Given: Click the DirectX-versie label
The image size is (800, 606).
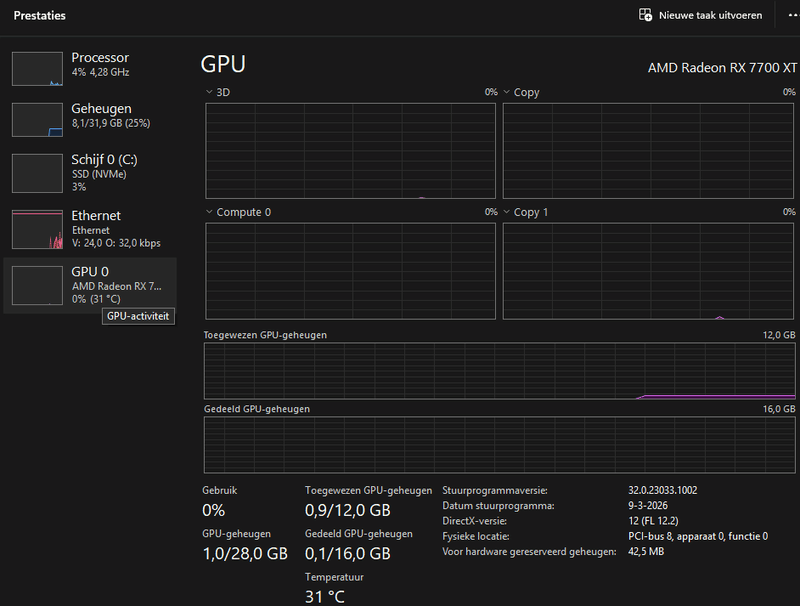Looking at the screenshot, I should [x=474, y=521].
